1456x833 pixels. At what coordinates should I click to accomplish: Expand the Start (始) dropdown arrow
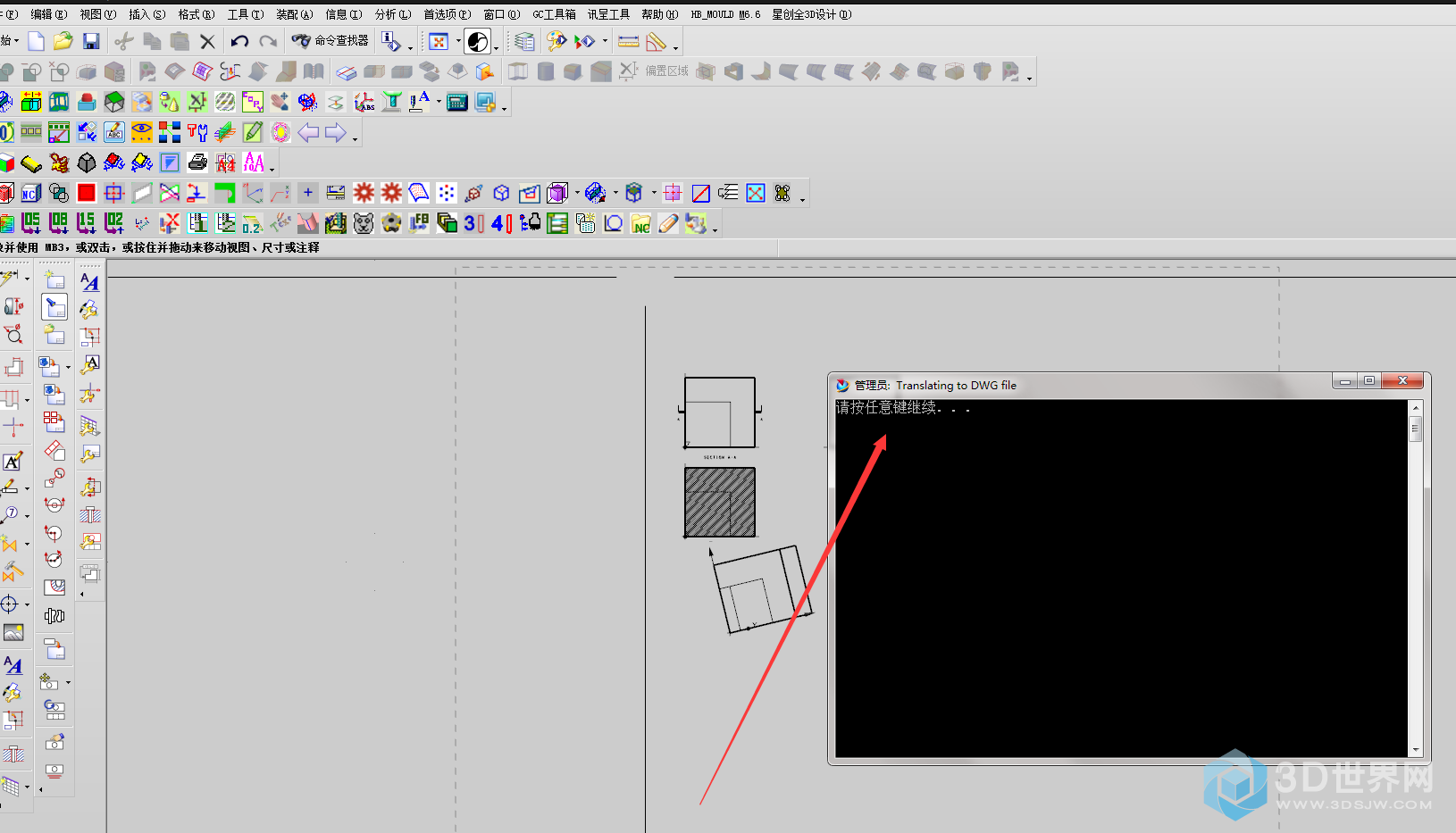(17, 41)
